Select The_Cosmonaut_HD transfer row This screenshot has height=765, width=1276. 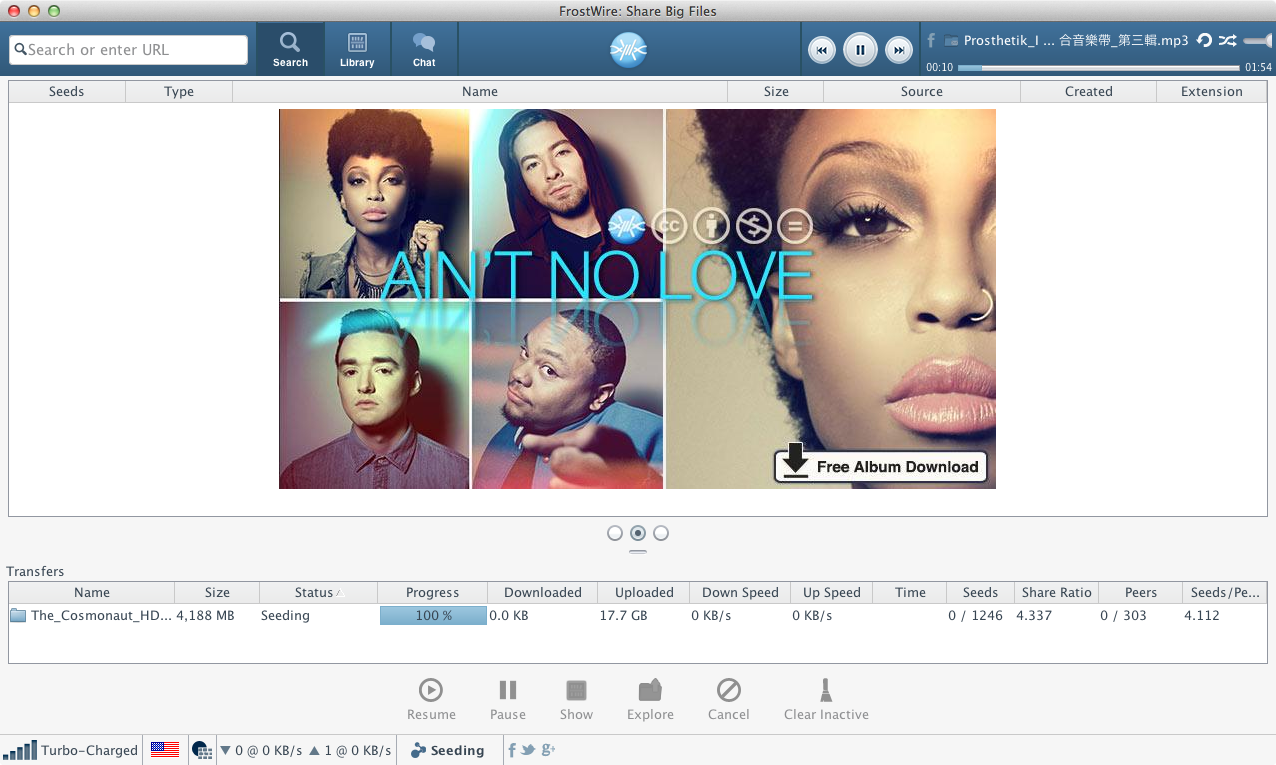pos(100,616)
